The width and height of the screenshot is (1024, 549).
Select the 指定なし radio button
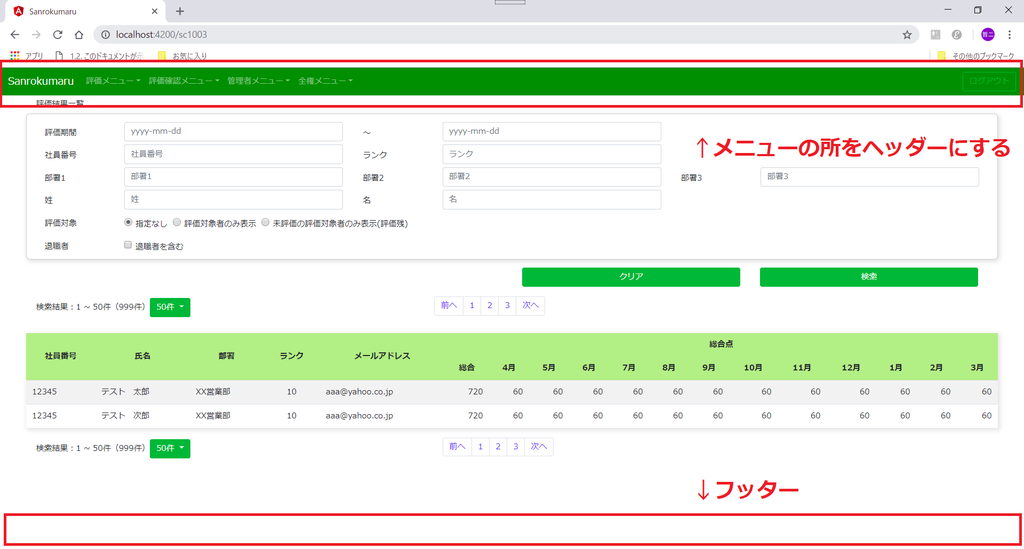(x=128, y=223)
